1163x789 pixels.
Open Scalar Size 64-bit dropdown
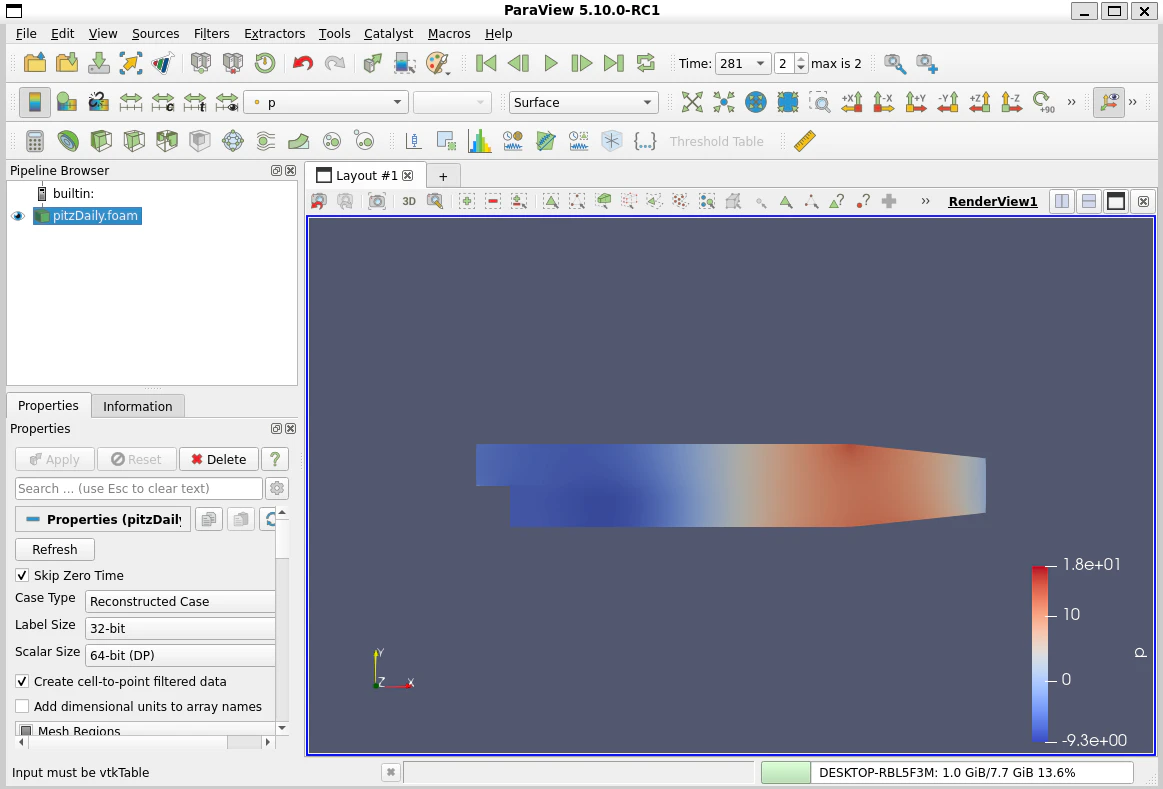pyautogui.click(x=180, y=655)
